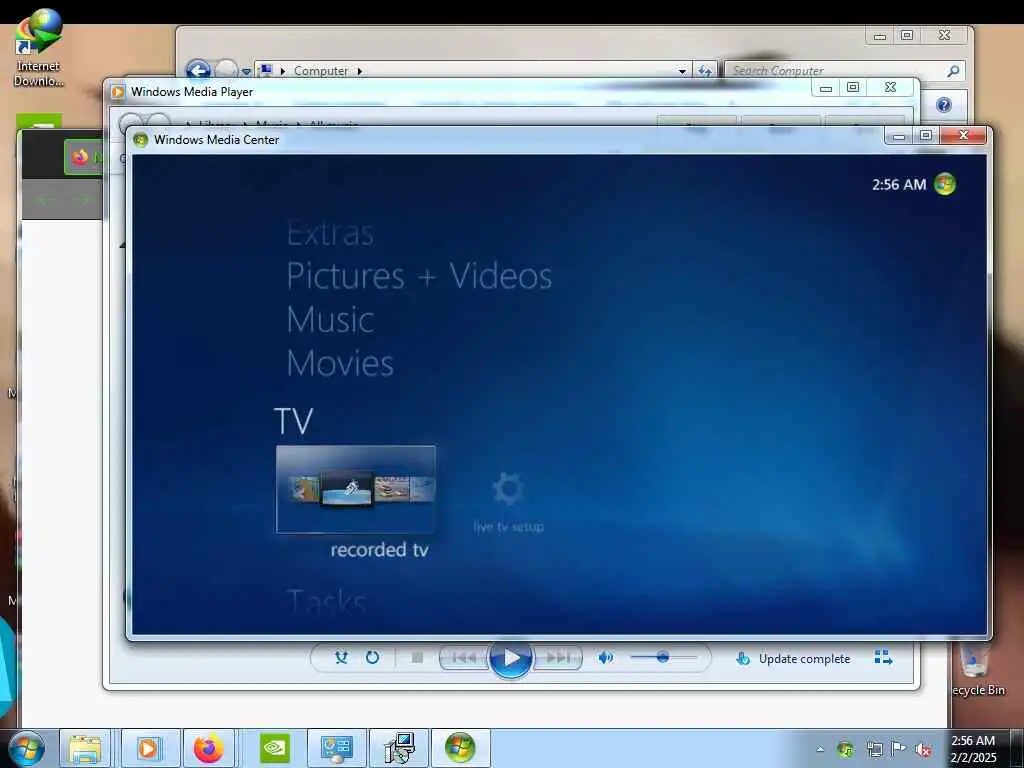Switch Media Player to Now Playing view
This screenshot has width=1024, height=768.
coord(883,658)
